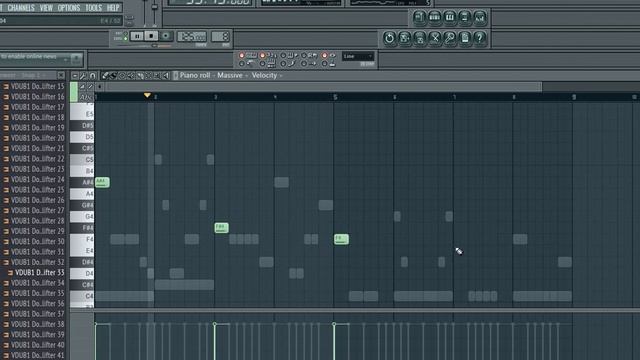Image resolution: width=640 pixels, height=360 pixels.
Task: Toggle the 3-2-1 countdown recording option
Action: coord(268,56)
